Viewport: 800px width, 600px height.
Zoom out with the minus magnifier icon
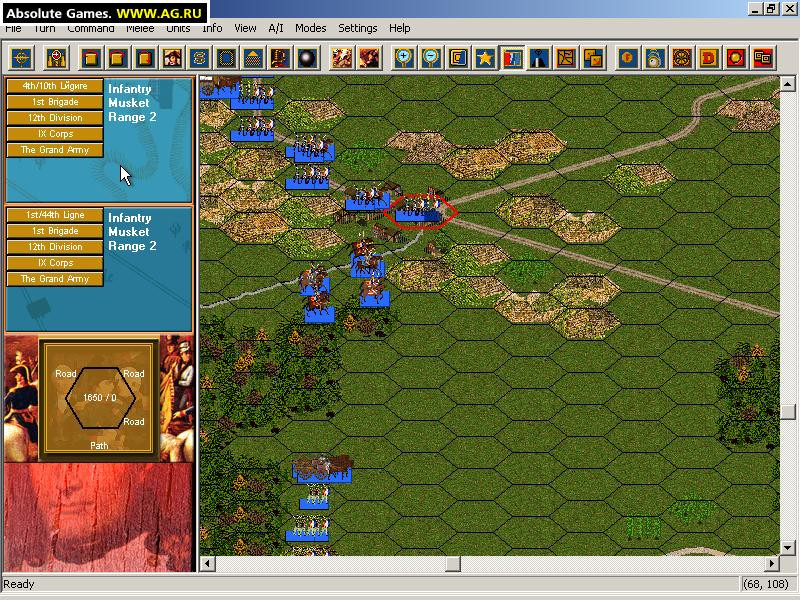pyautogui.click(x=431, y=58)
